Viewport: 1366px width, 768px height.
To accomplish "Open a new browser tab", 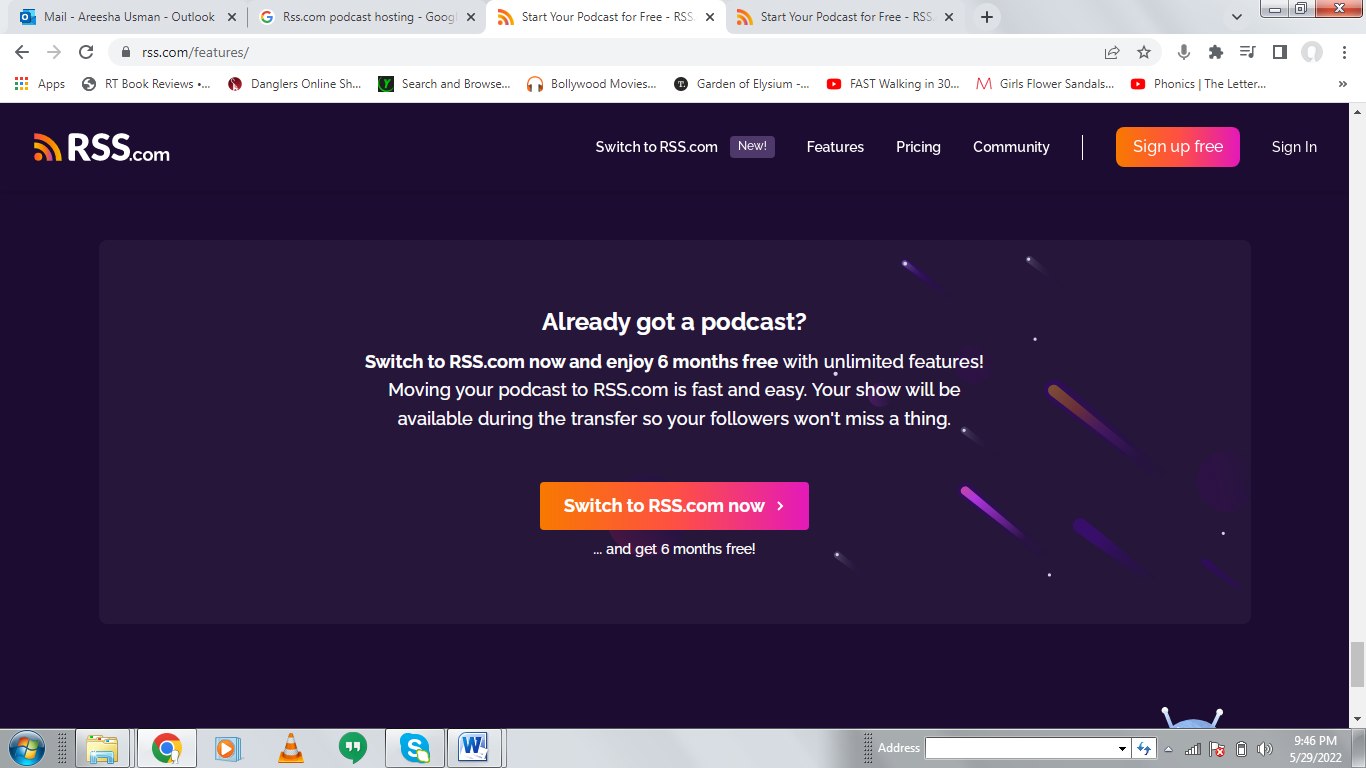I will point(987,17).
